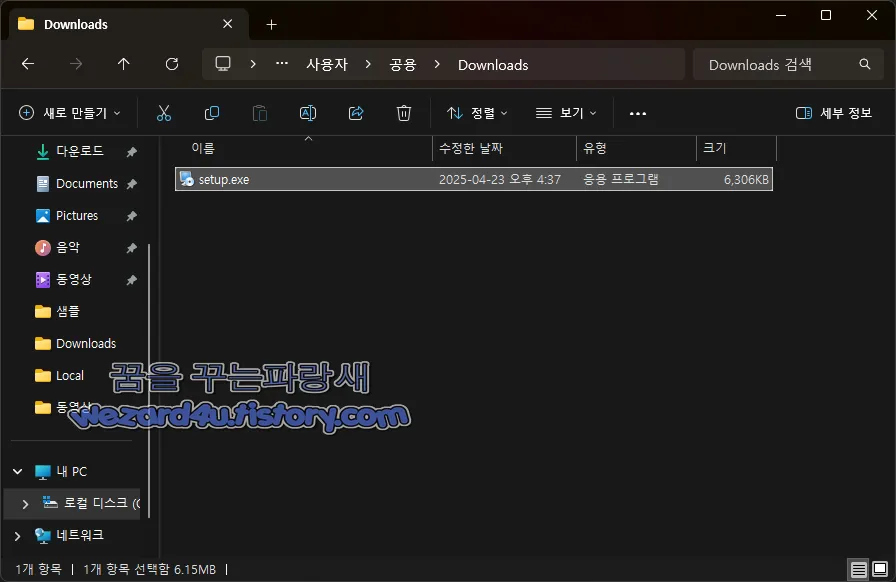Click the search magnifier icon
Image resolution: width=896 pixels, height=582 pixels.
click(865, 65)
